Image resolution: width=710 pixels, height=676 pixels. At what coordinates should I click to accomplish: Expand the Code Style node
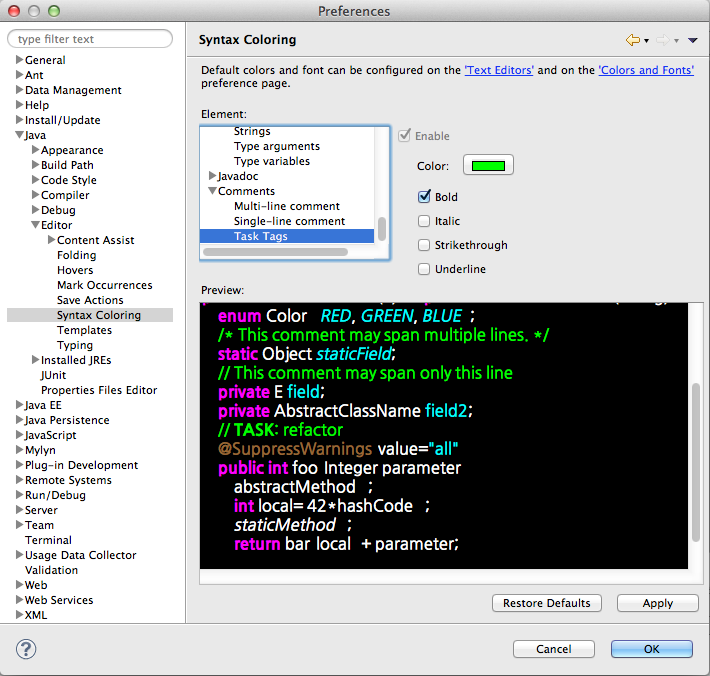point(35,179)
